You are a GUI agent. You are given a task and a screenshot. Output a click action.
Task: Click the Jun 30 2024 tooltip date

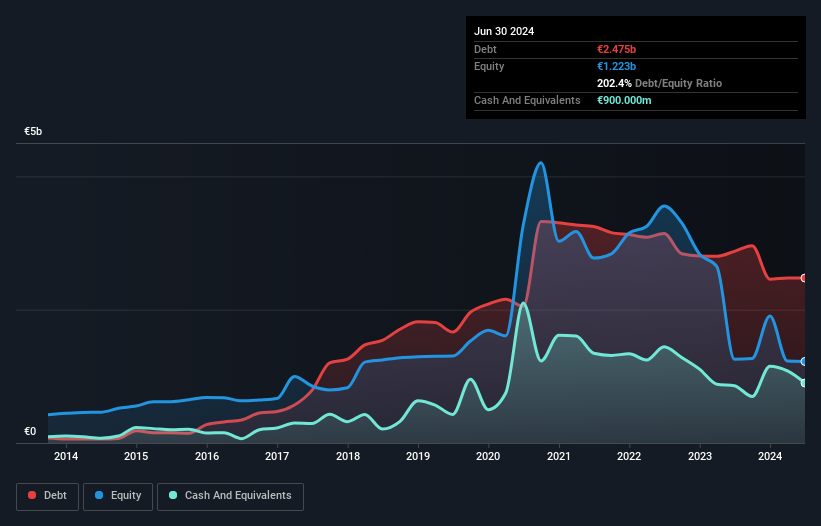coord(504,31)
